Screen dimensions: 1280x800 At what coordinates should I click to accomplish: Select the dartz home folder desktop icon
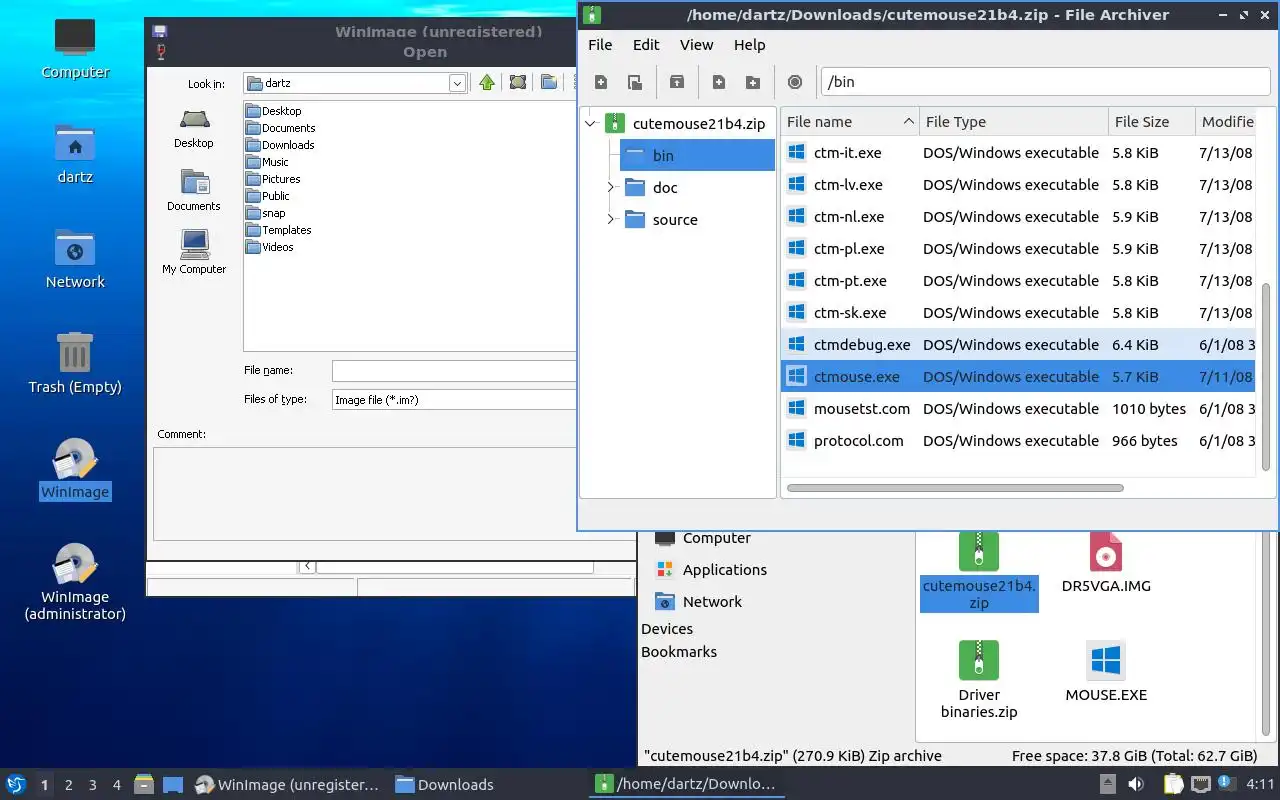tap(75, 154)
